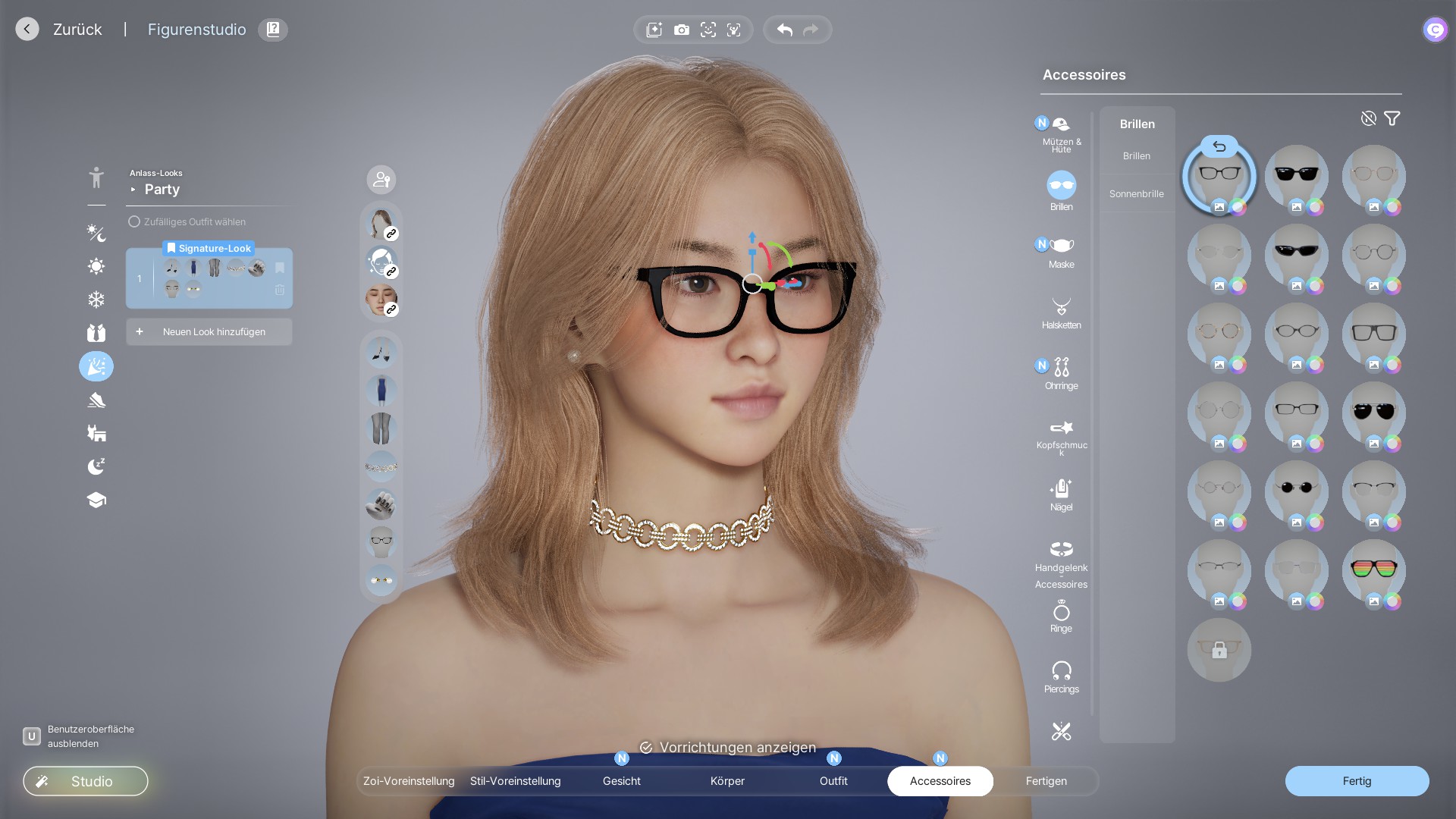Open the Kopfschmuck category
The height and width of the screenshot is (819, 1456).
pos(1062,437)
